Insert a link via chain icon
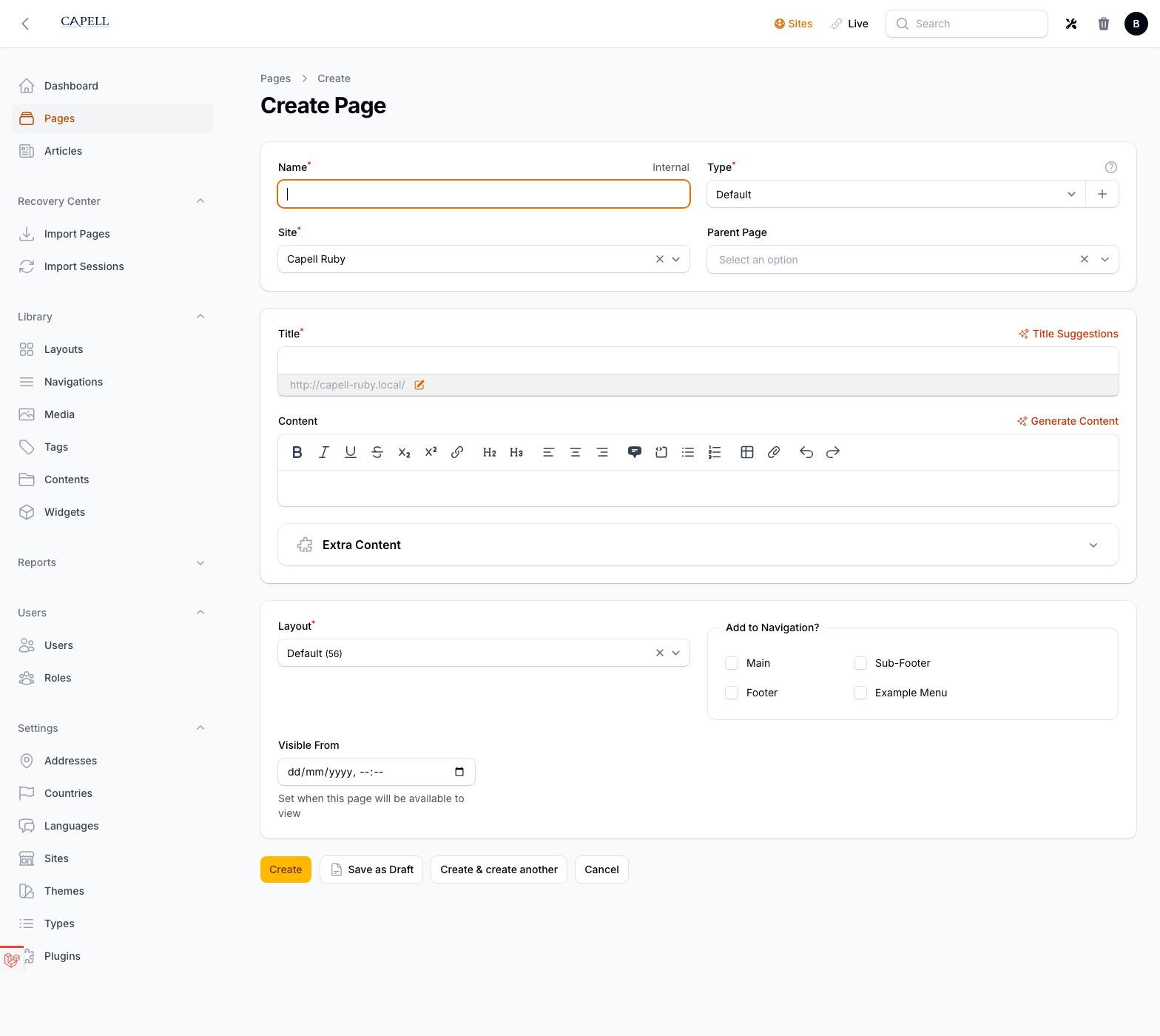This screenshot has height=1036, width=1160. 457,452
